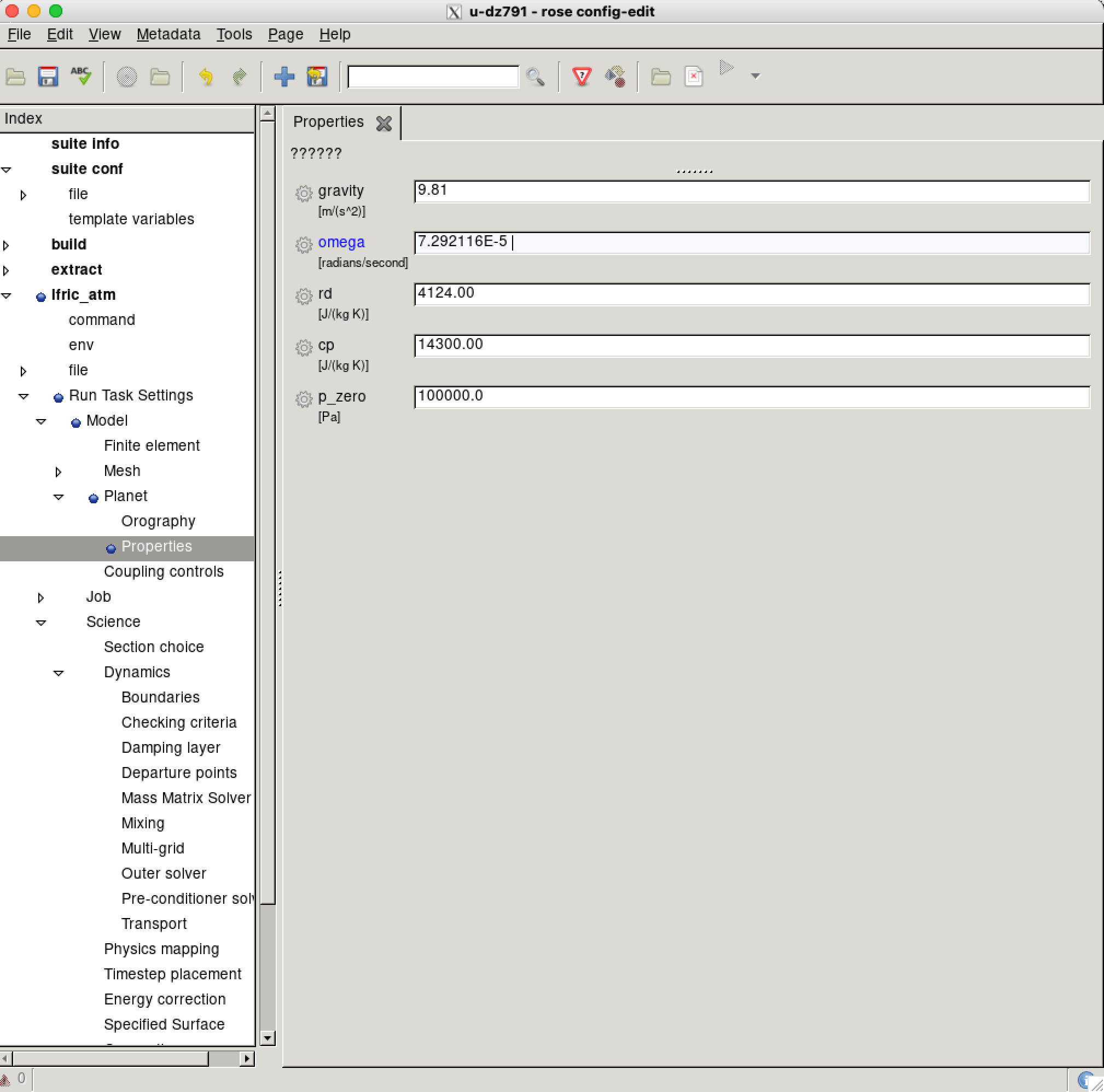Open the red triangle validation icon
Viewport: 1104px width, 1092px height.
pyautogui.click(x=582, y=76)
